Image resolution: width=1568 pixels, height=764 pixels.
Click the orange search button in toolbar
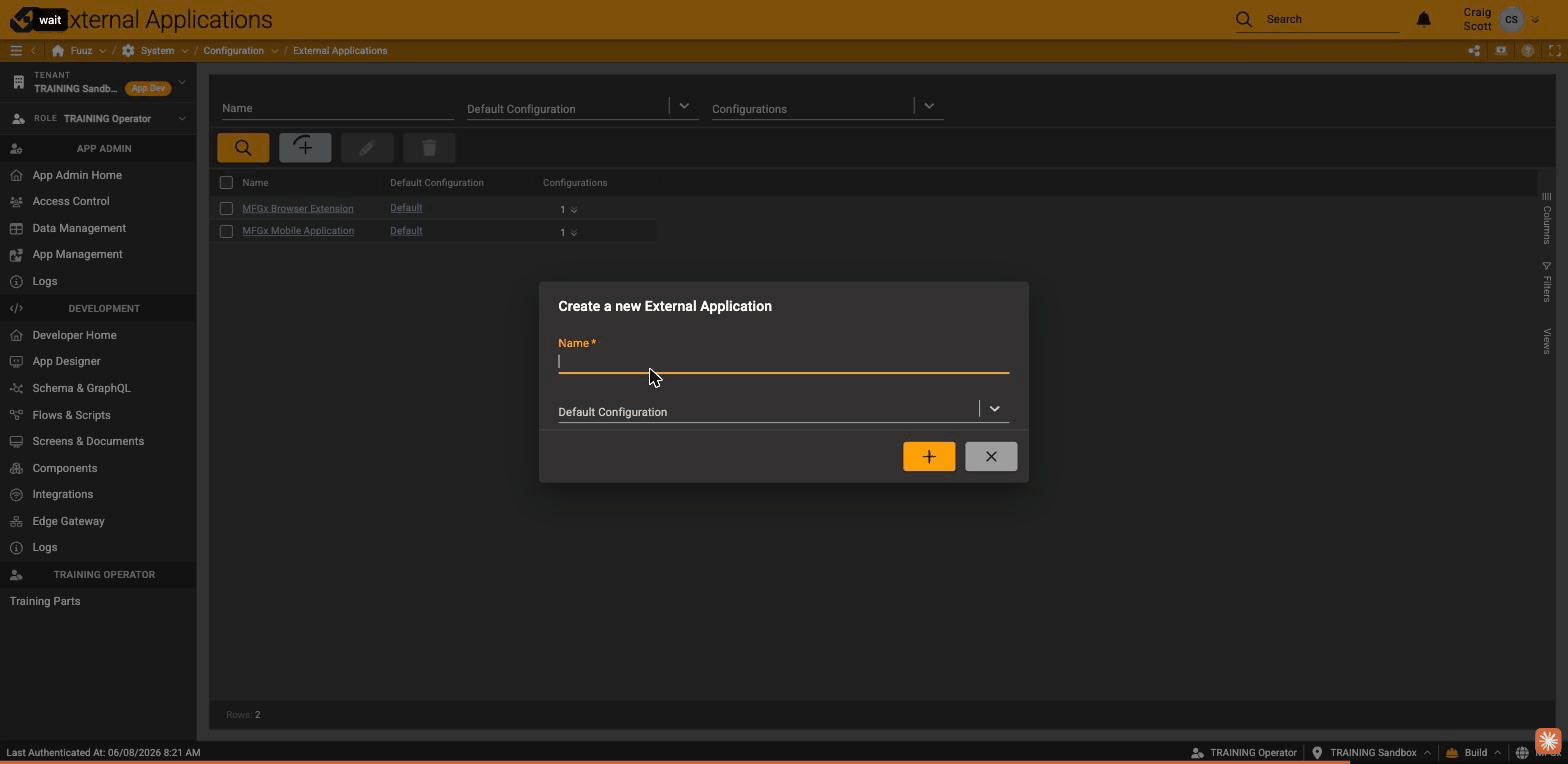pos(243,148)
